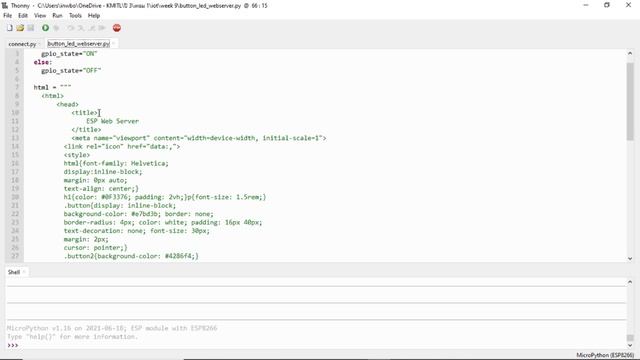The width and height of the screenshot is (640, 360).
Task: Debug current script with bug icon
Action: [56, 28]
